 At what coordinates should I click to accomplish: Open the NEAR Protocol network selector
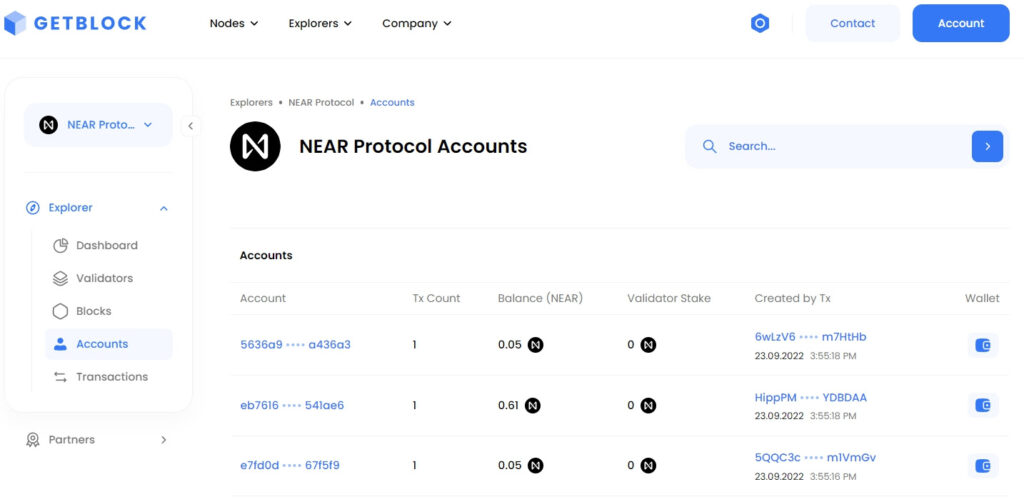98,125
